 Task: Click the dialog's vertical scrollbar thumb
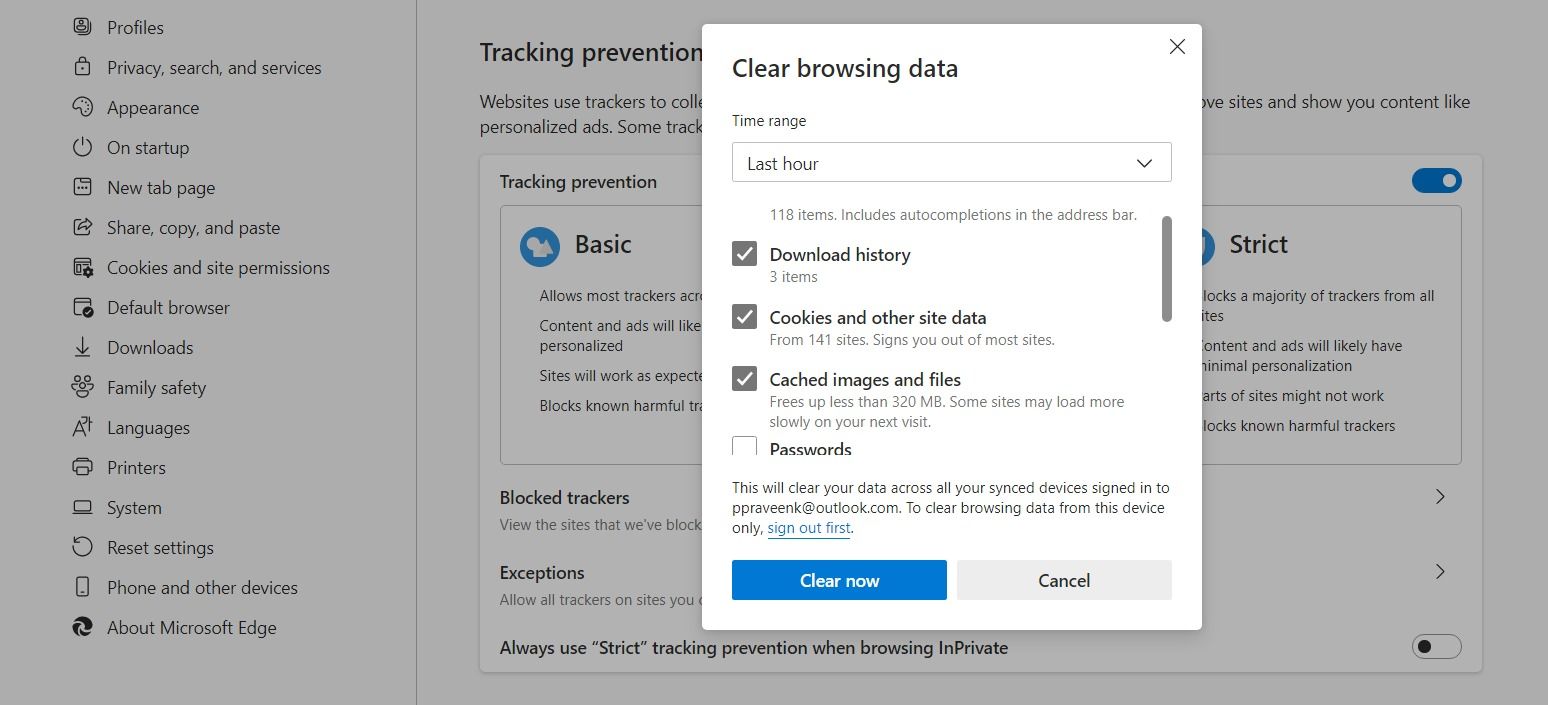tap(1166, 269)
